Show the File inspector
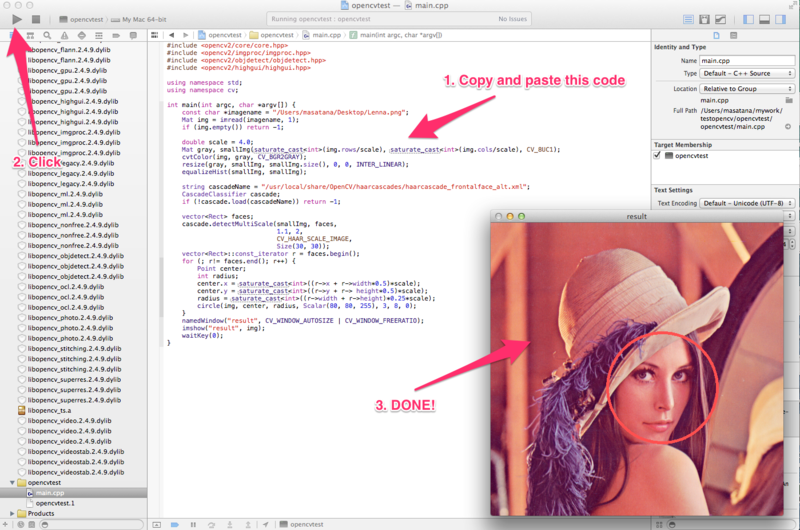 (x=716, y=35)
